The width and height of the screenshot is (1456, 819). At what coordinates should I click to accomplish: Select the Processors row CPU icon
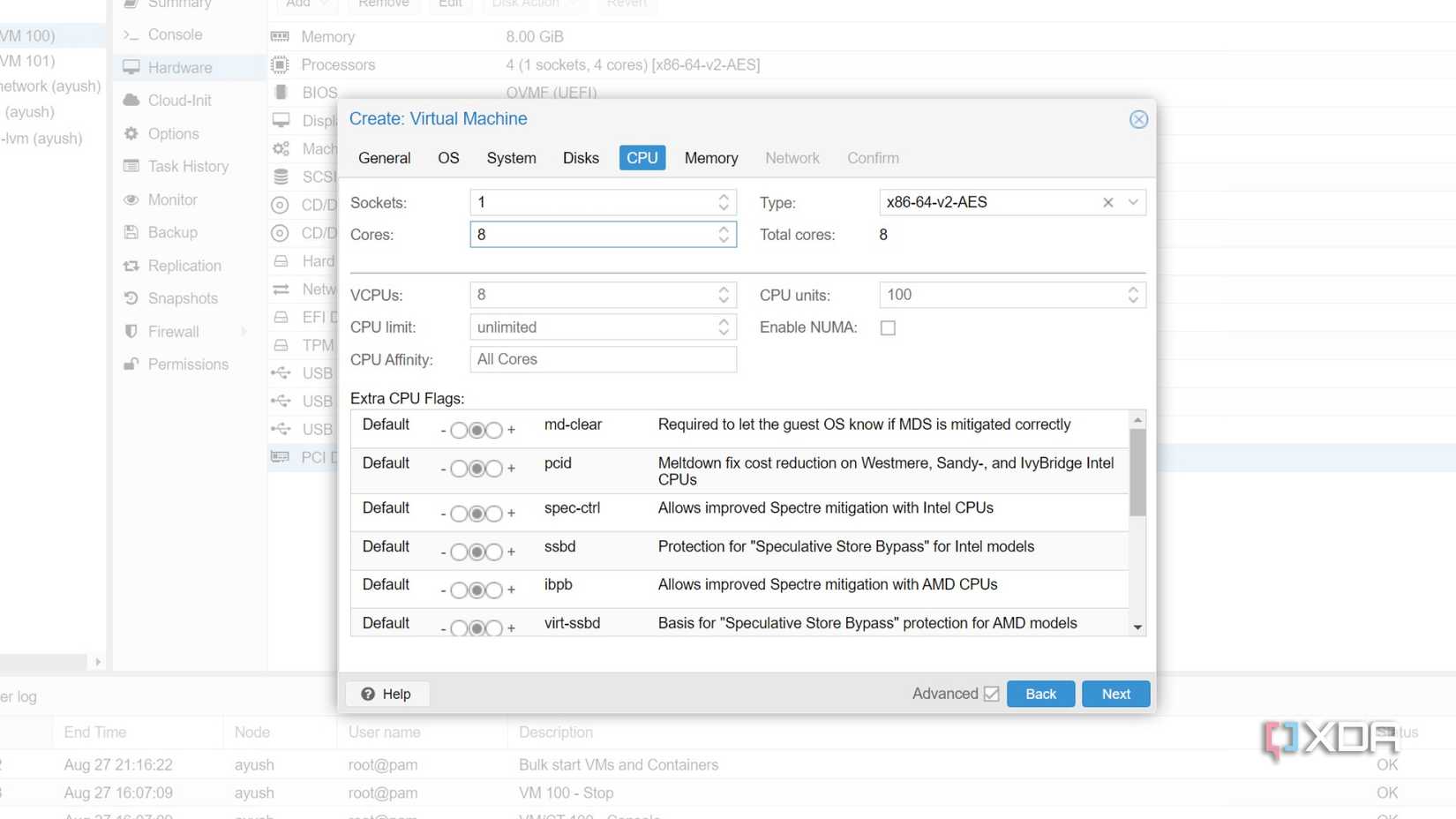[x=281, y=64]
